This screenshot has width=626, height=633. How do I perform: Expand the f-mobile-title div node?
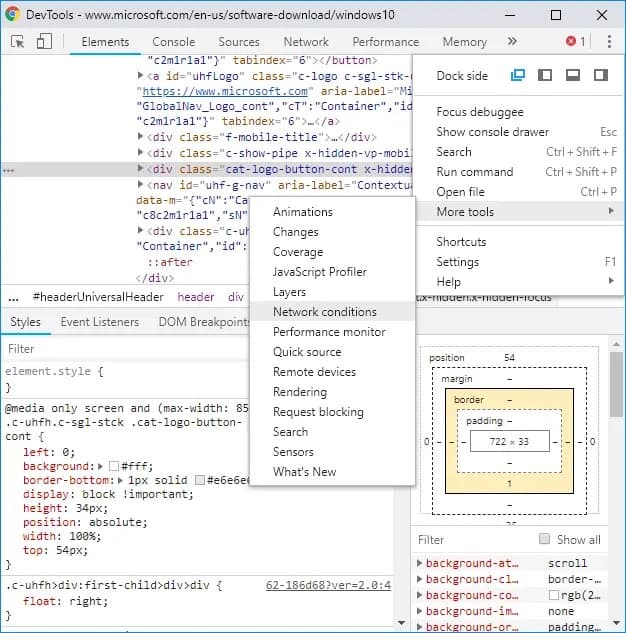(140, 136)
